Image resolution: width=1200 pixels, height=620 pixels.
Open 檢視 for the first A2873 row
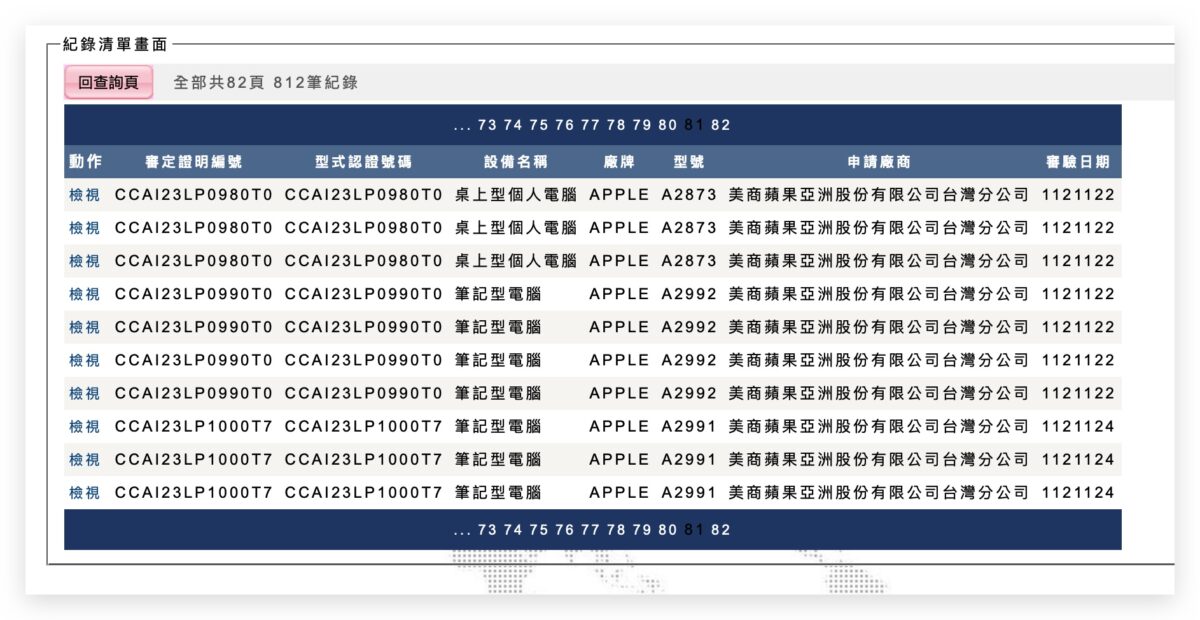click(x=84, y=195)
